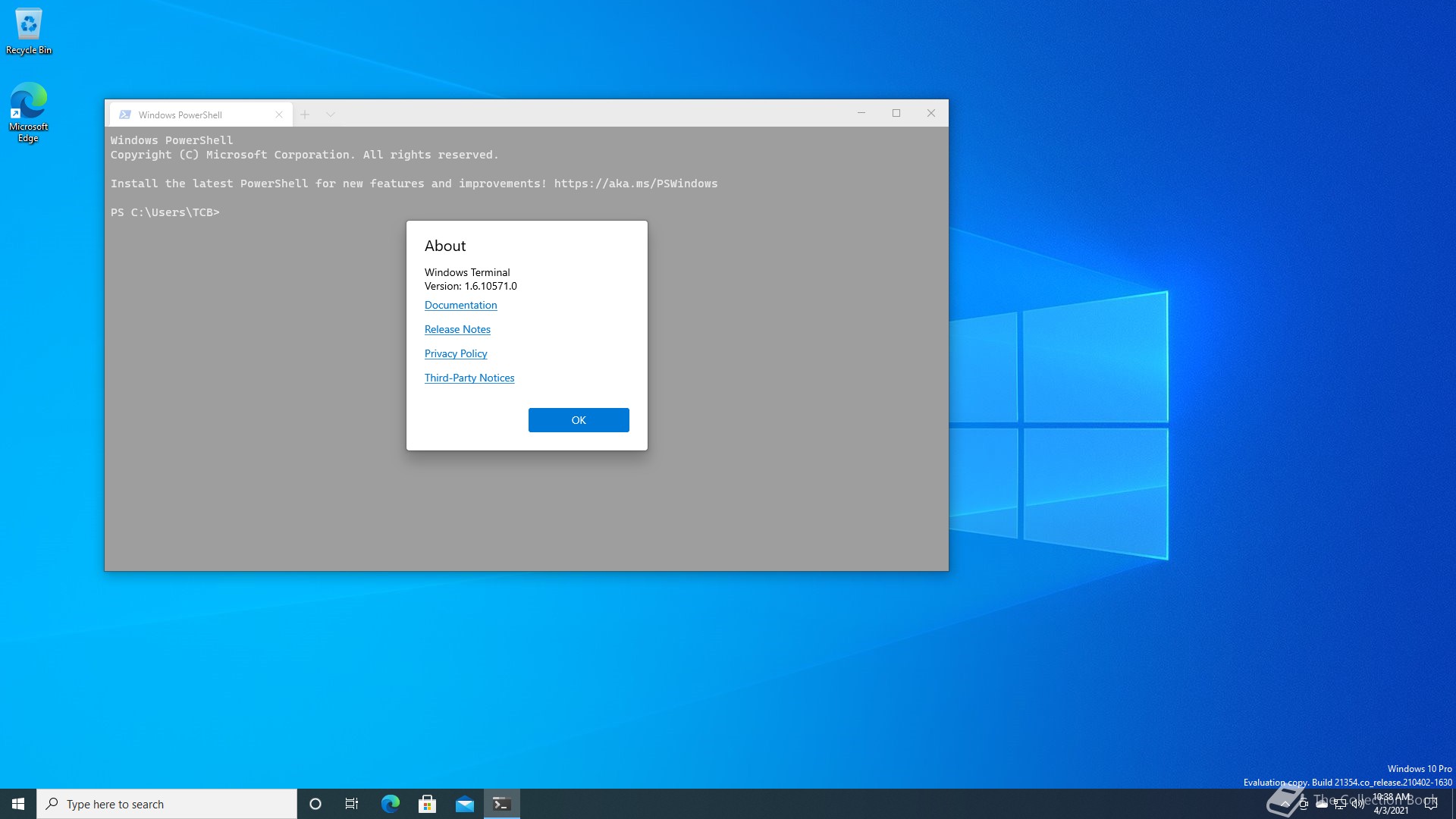Open the Recycle Bin desktop icon
1456x819 pixels.
pos(29,32)
